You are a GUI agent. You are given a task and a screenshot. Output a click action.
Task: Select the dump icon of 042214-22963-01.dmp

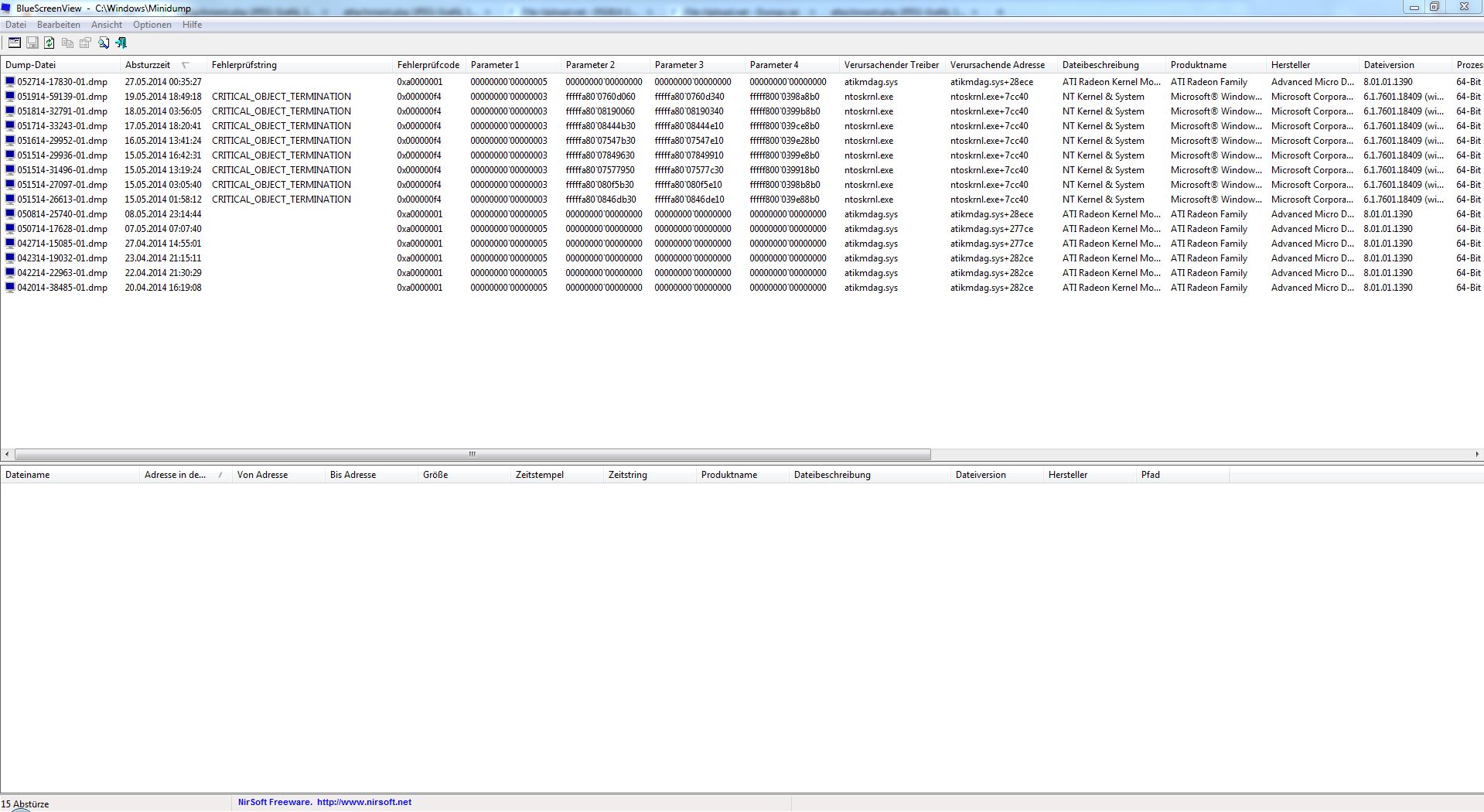click(10, 272)
